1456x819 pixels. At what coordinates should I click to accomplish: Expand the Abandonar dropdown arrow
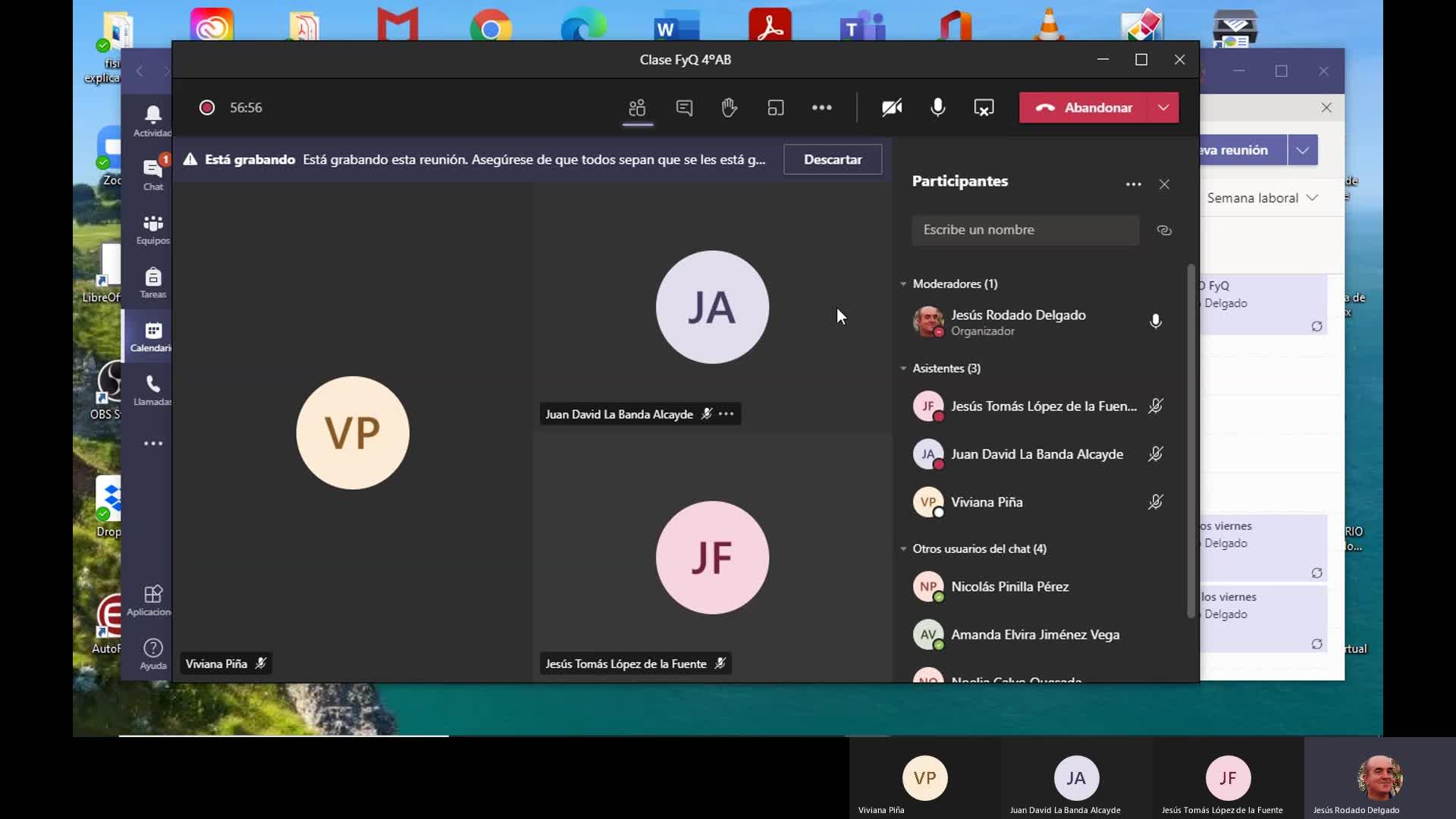tap(1163, 108)
